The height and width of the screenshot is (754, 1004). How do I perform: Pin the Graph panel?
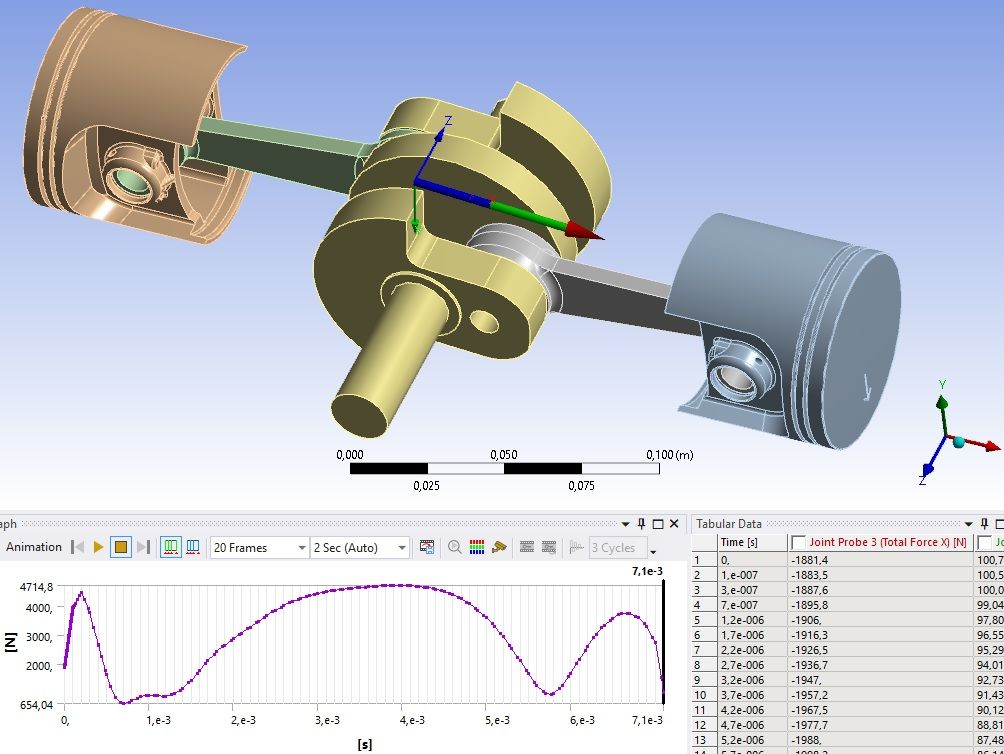click(x=641, y=524)
